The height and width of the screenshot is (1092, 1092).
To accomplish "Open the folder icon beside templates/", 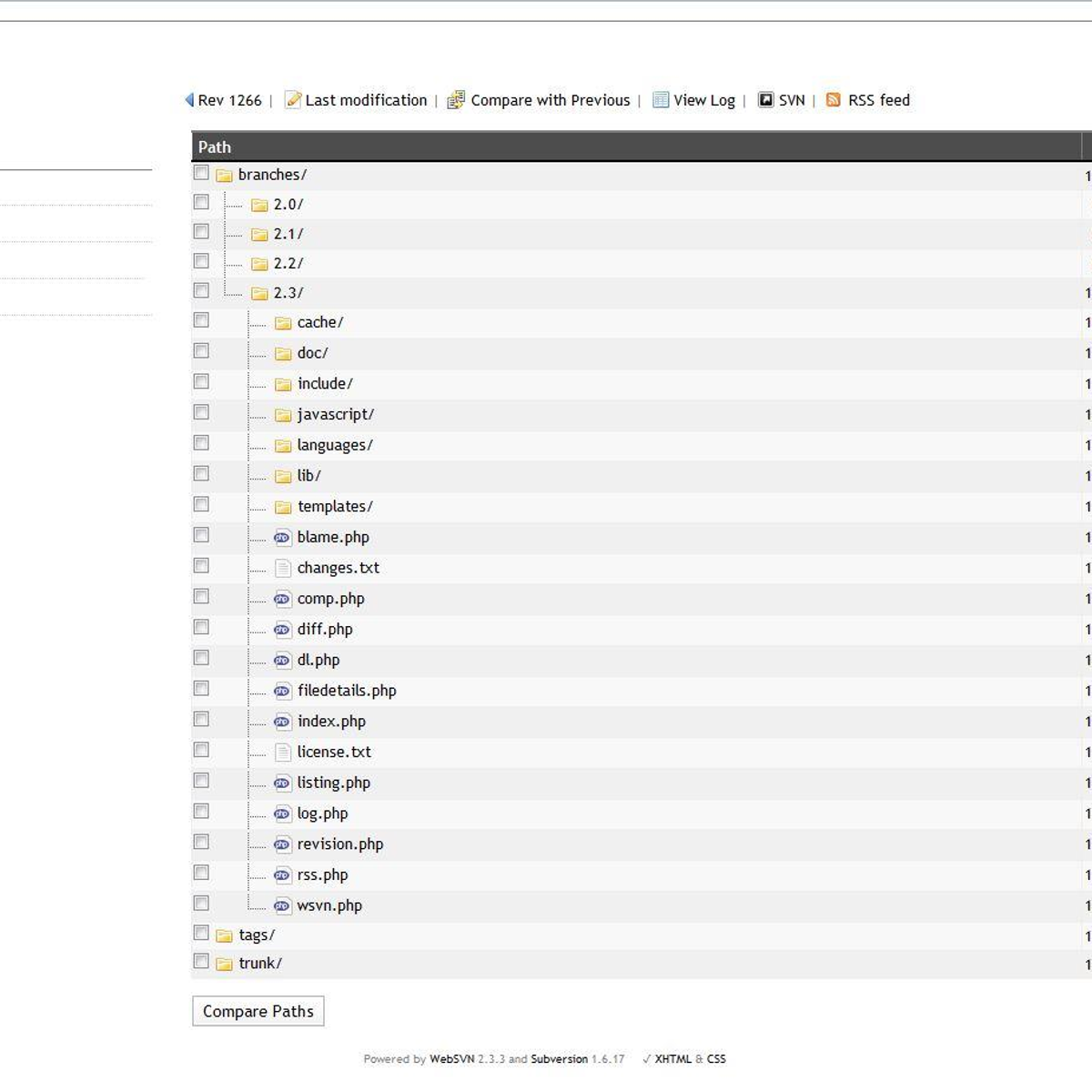I will coord(283,507).
